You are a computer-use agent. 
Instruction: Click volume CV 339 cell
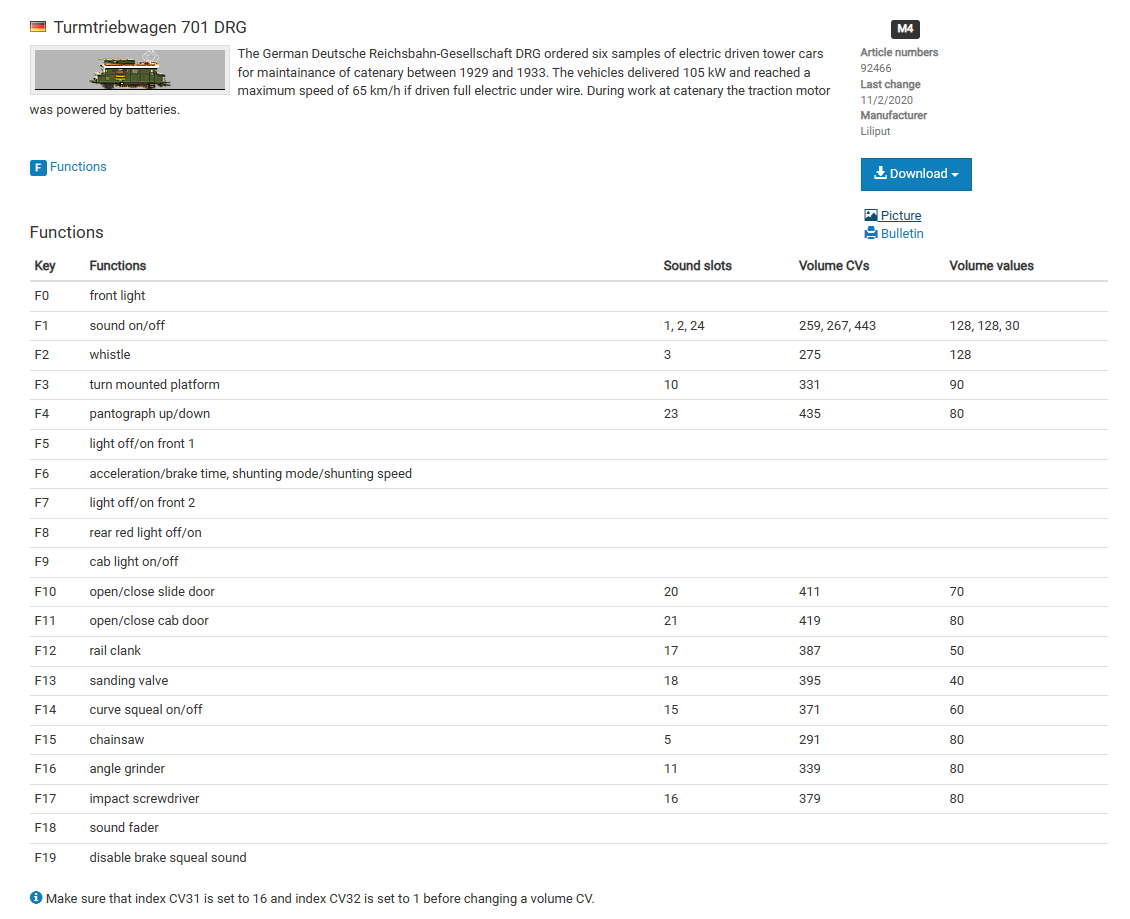tap(809, 769)
